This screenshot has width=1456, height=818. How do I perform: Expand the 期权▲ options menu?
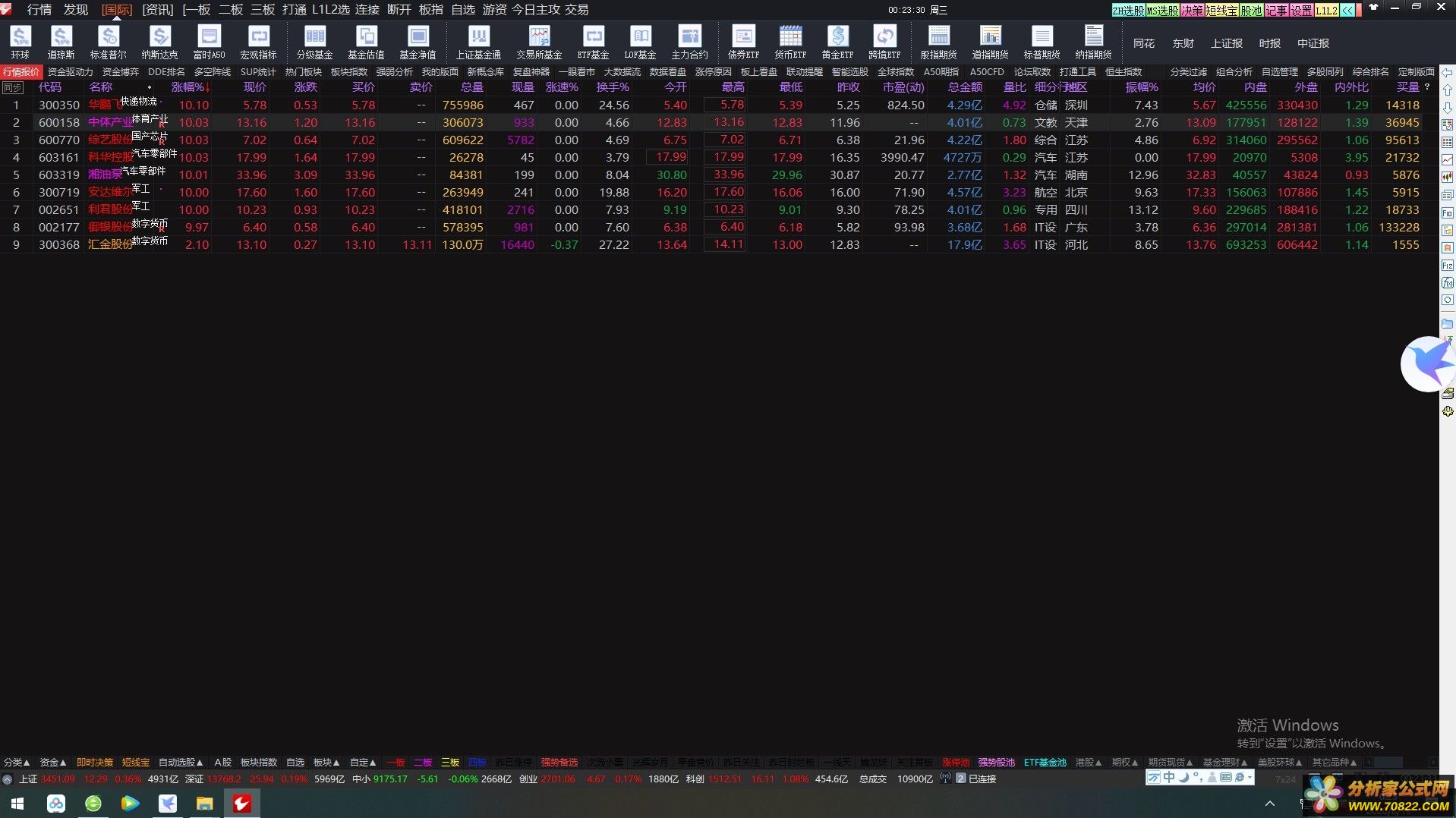pos(1125,762)
